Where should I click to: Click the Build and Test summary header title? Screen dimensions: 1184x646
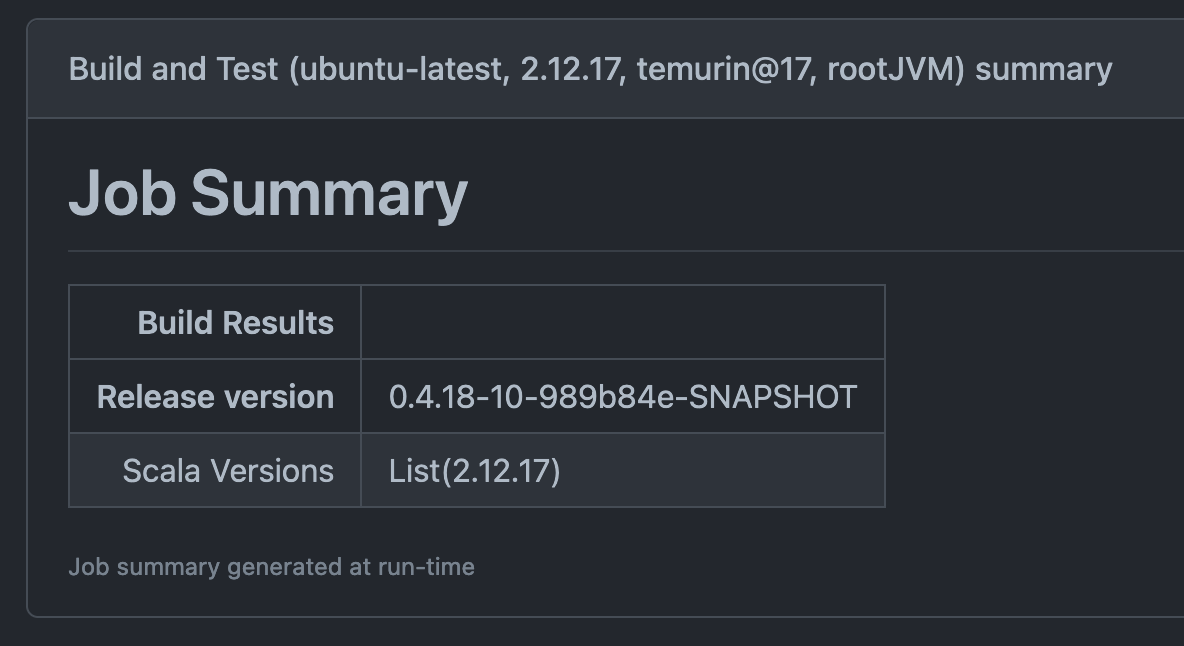click(x=590, y=69)
